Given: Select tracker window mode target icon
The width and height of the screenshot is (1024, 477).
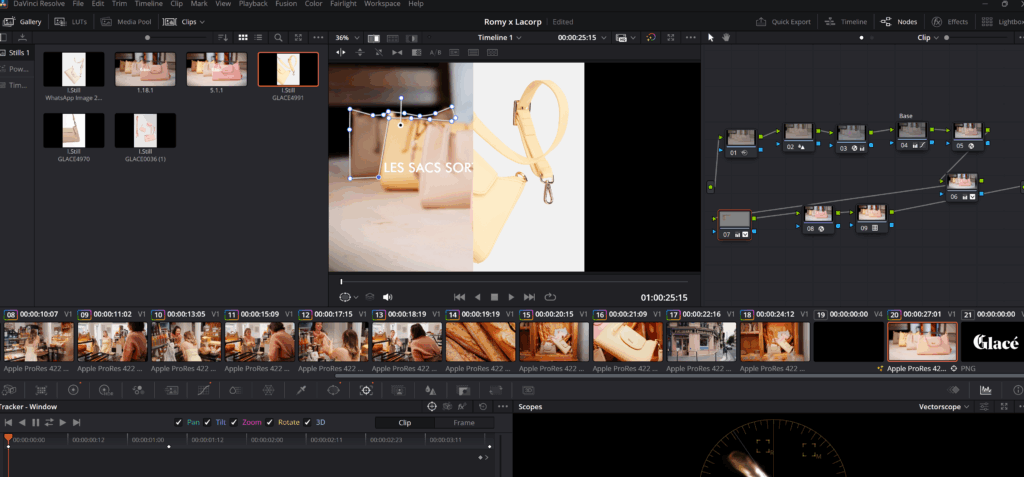Looking at the screenshot, I should pos(432,406).
